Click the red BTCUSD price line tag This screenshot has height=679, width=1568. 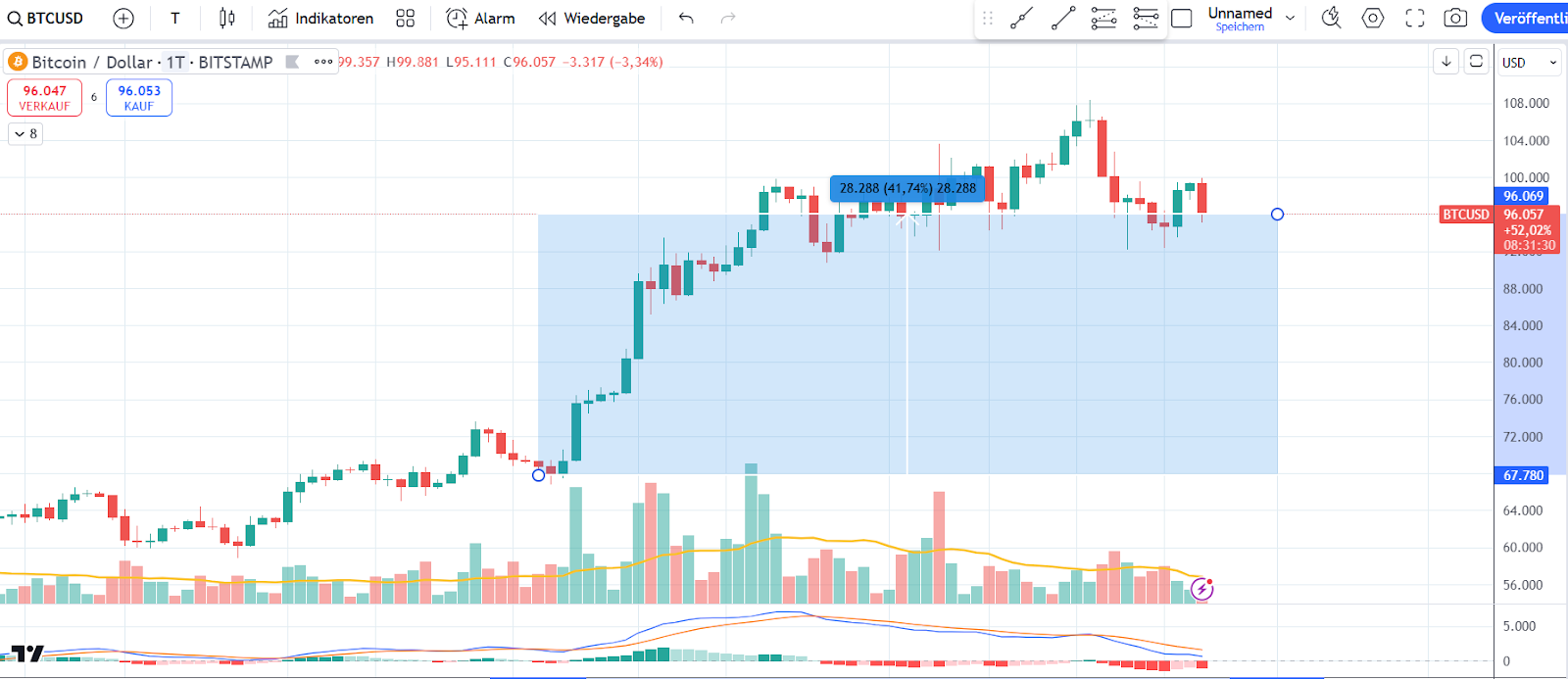(x=1466, y=214)
